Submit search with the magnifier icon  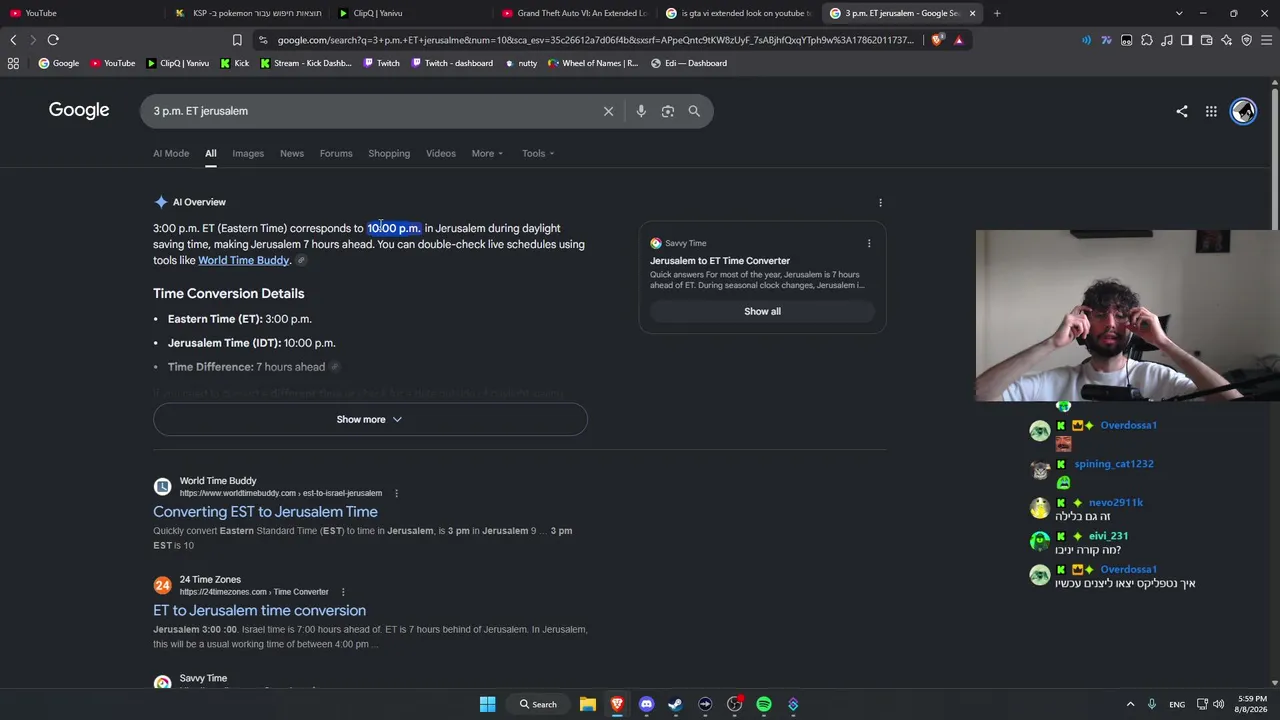coord(694,111)
